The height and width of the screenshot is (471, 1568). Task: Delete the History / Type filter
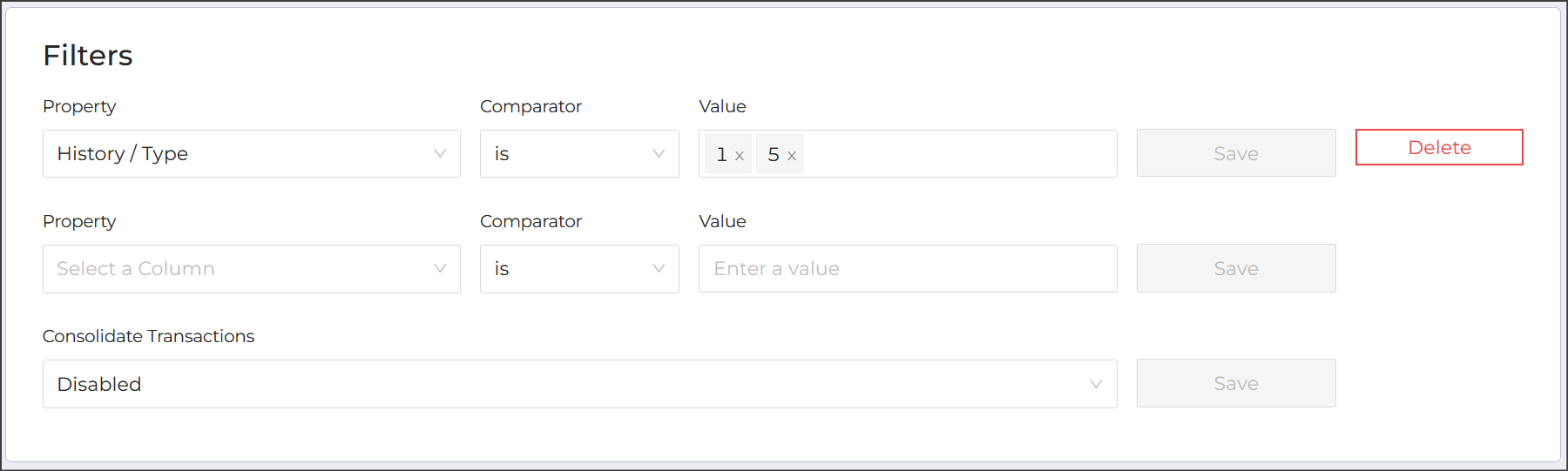point(1439,147)
